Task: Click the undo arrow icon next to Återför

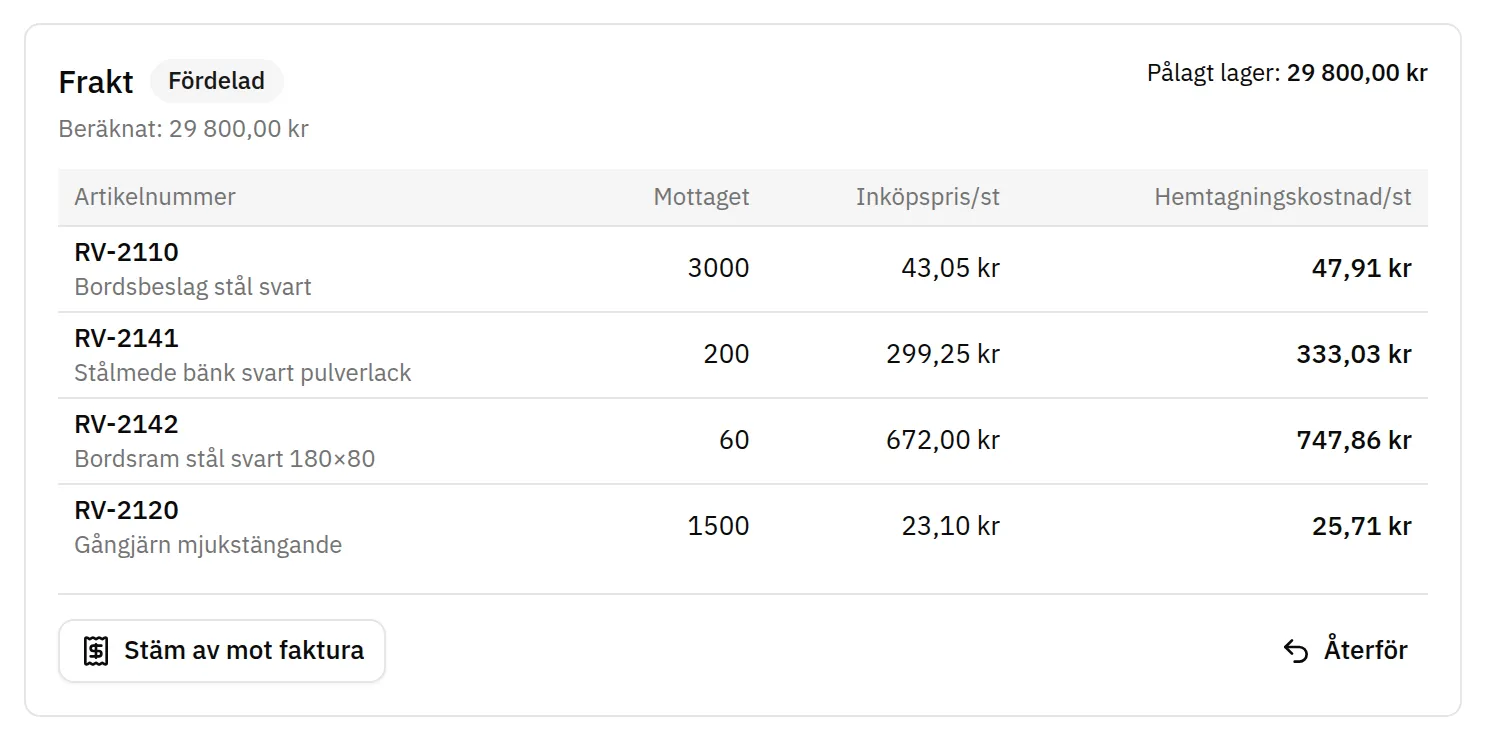Action: point(1296,652)
